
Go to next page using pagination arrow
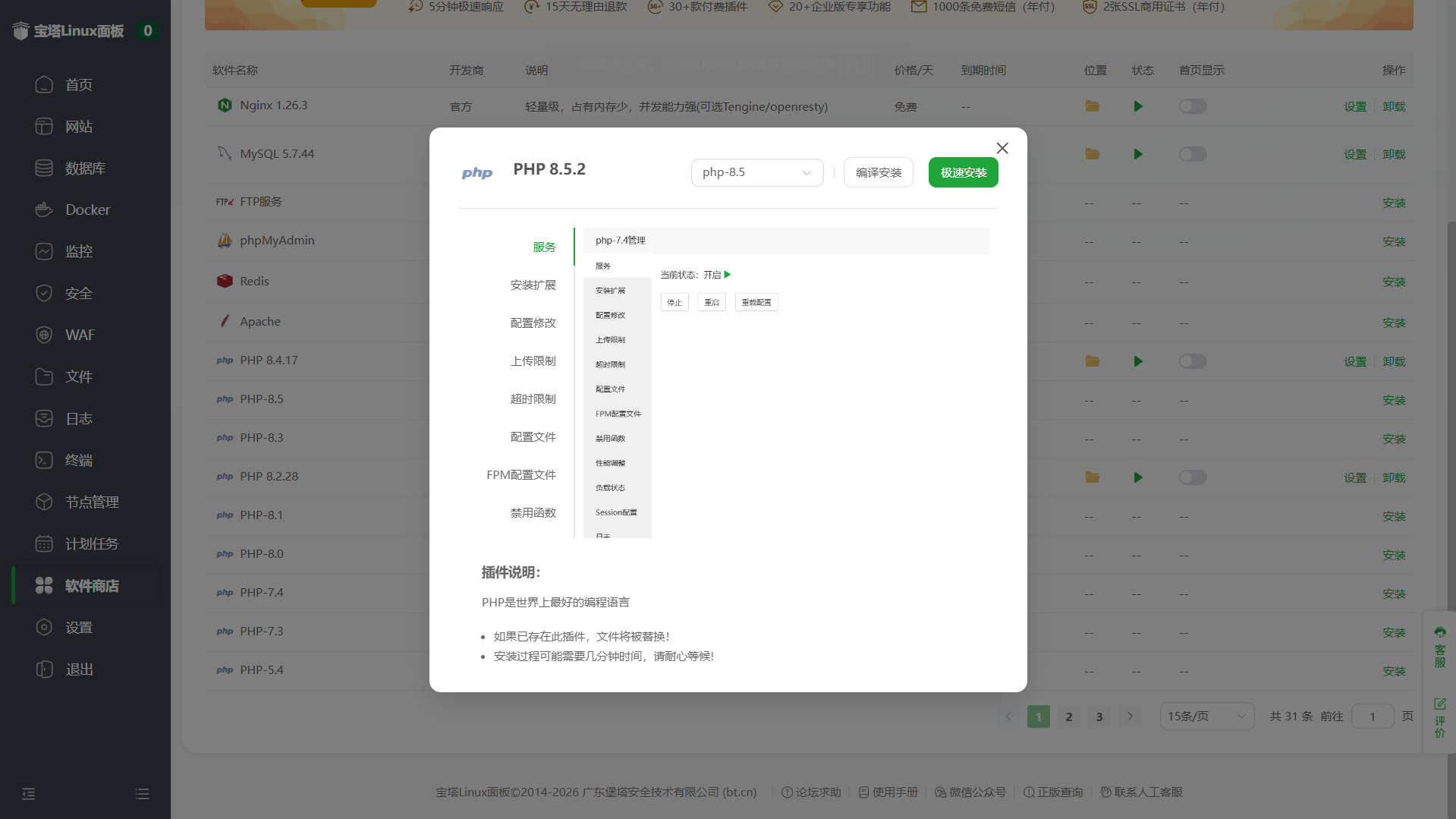pos(1130,717)
